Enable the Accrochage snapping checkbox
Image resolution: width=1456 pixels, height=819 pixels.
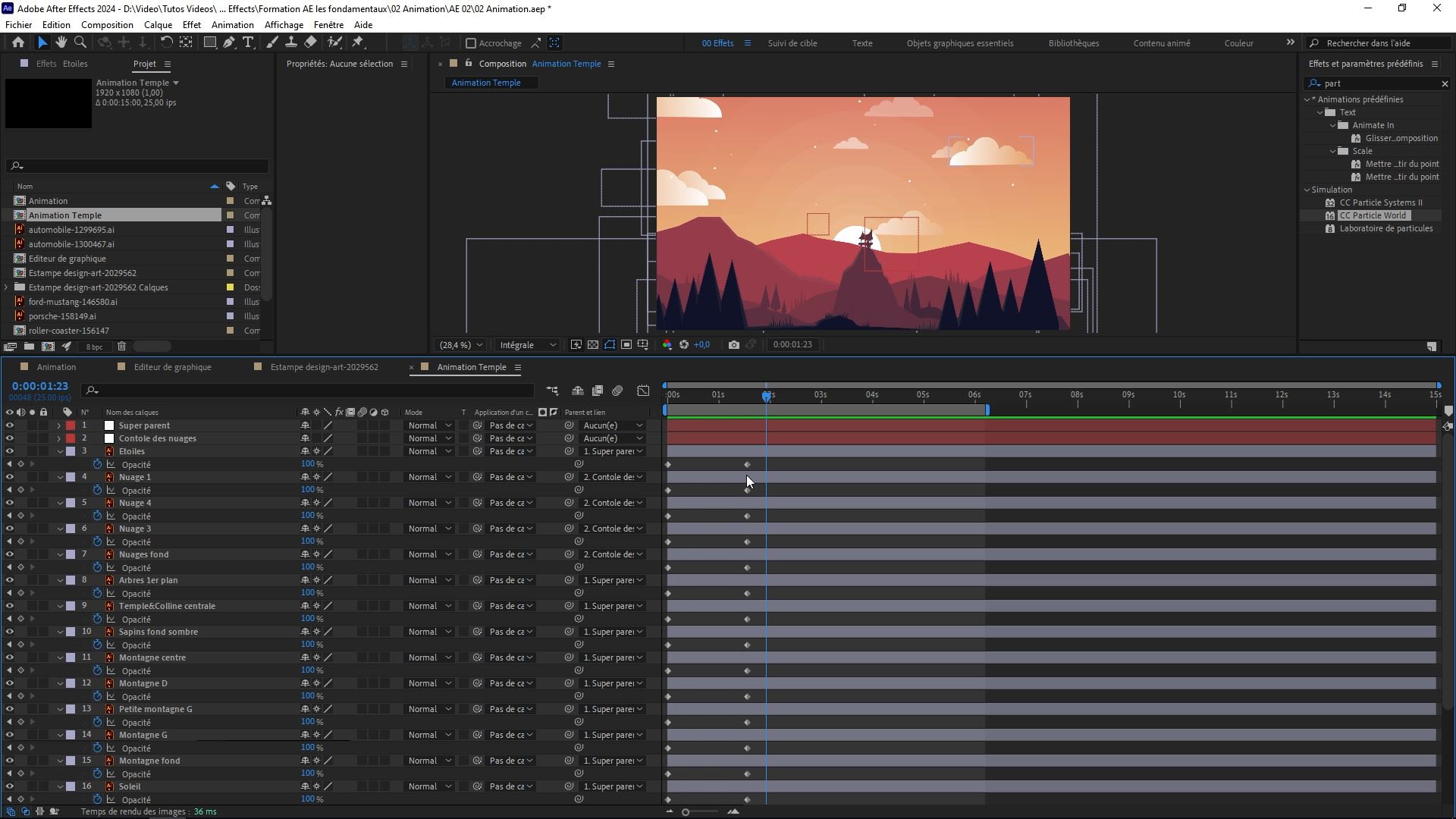click(x=471, y=43)
